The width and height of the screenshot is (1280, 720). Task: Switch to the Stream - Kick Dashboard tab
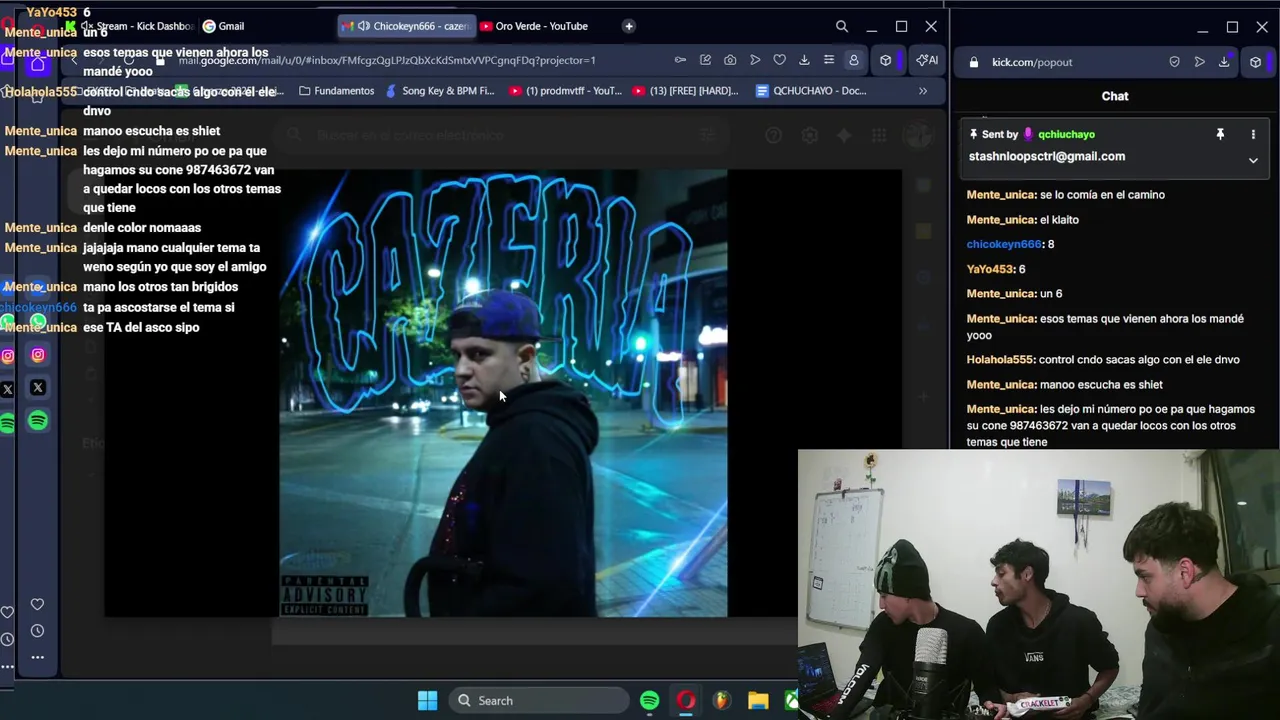click(x=137, y=26)
